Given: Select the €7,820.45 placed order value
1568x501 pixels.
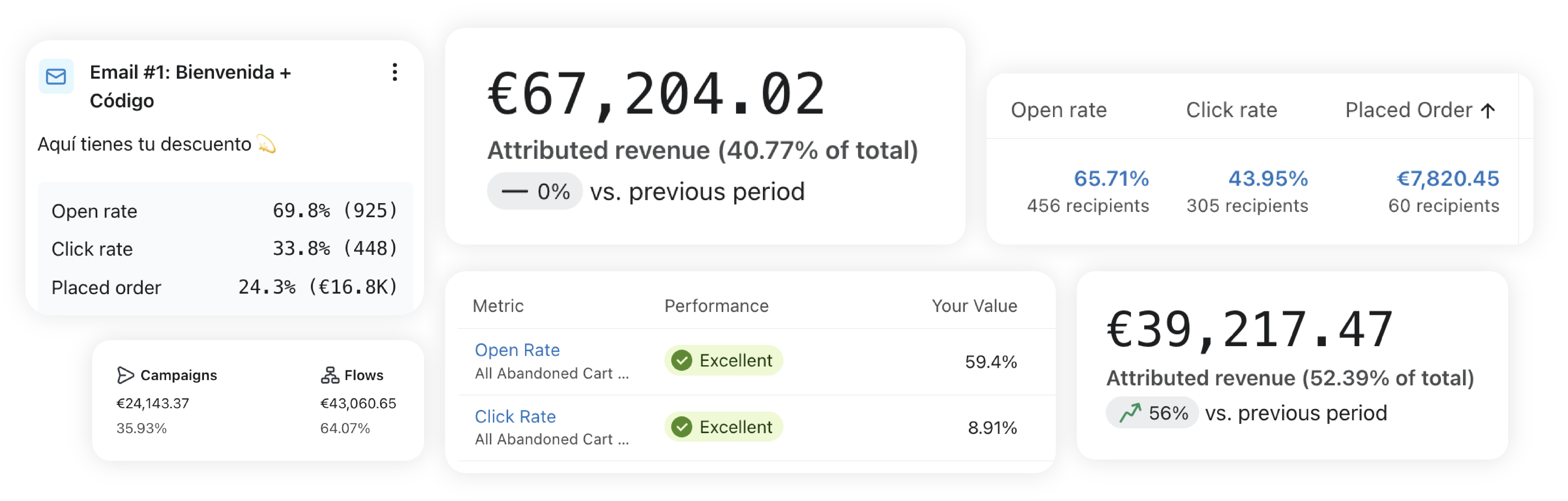Looking at the screenshot, I should [x=1447, y=178].
